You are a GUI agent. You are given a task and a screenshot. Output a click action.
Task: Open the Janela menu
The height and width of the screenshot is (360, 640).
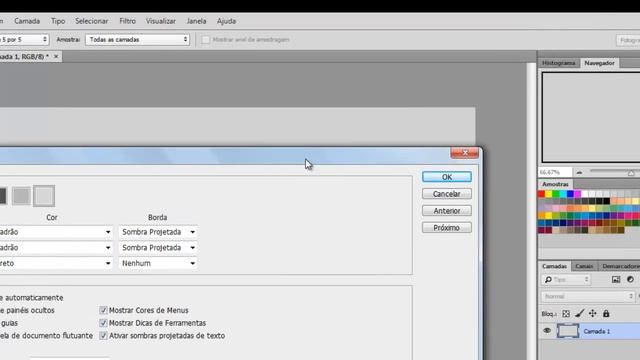[196, 21]
